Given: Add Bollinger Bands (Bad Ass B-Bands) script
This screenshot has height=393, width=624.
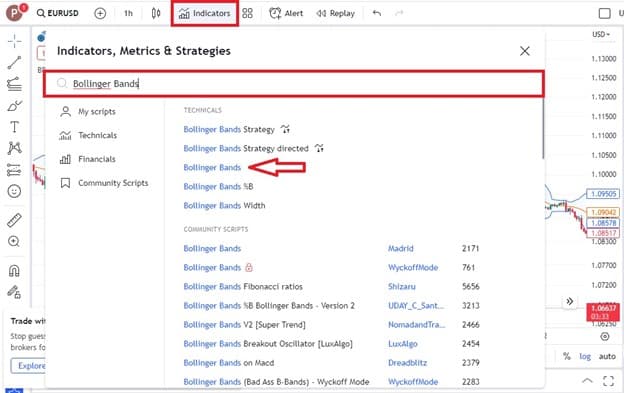Looking at the screenshot, I should point(276,382).
